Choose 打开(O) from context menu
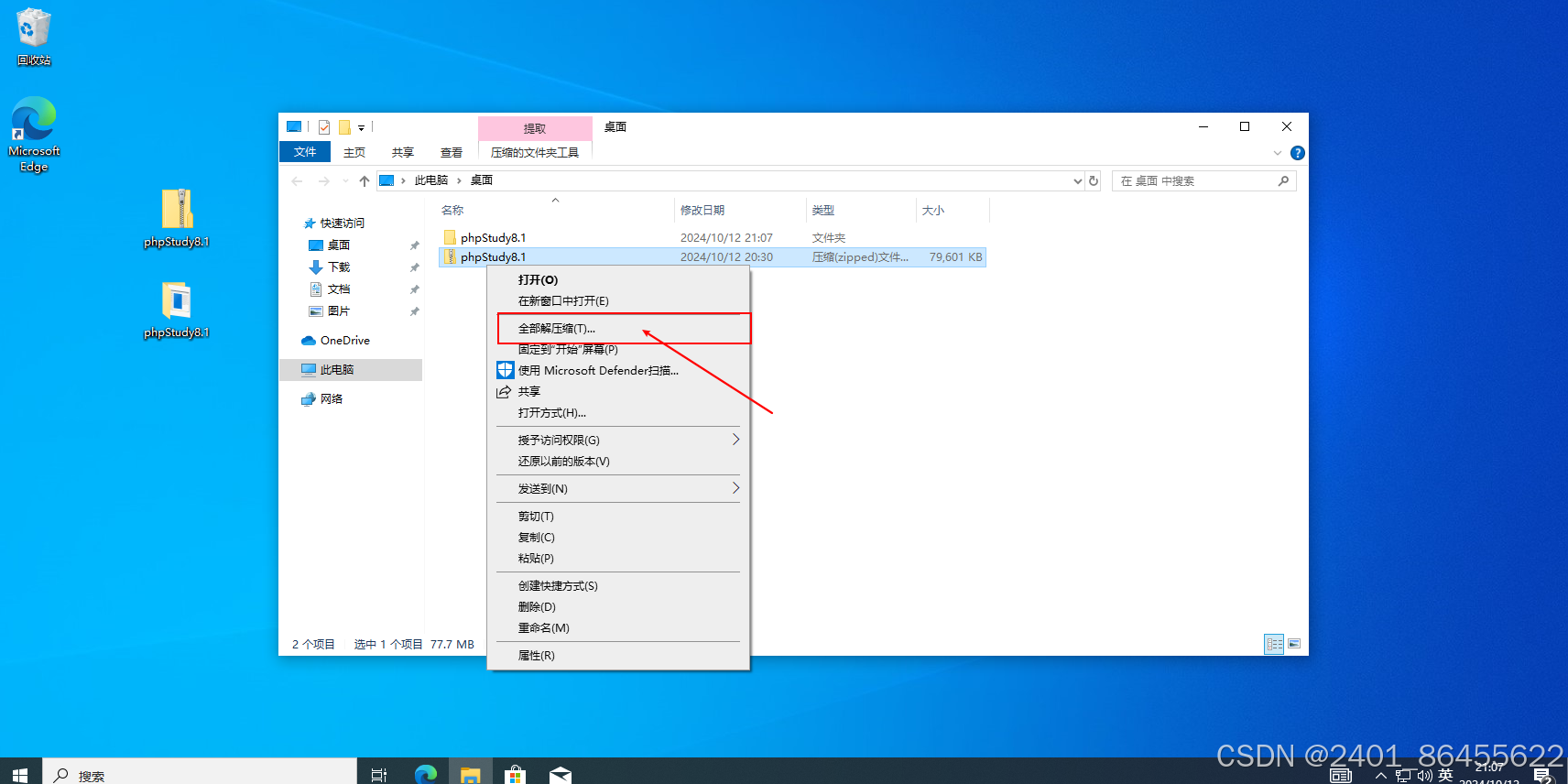This screenshot has width=1568, height=784. [618, 280]
